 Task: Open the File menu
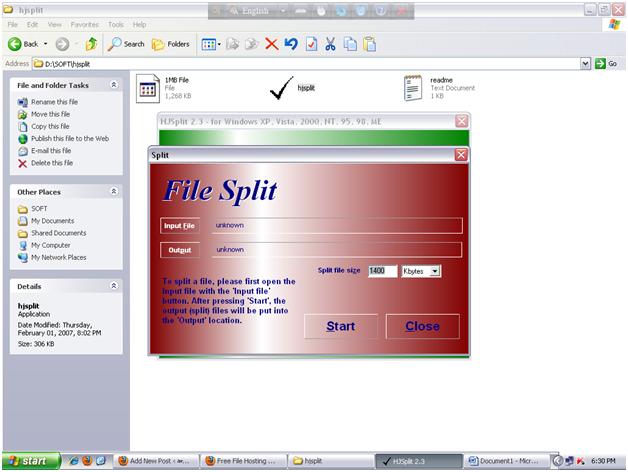pos(12,24)
